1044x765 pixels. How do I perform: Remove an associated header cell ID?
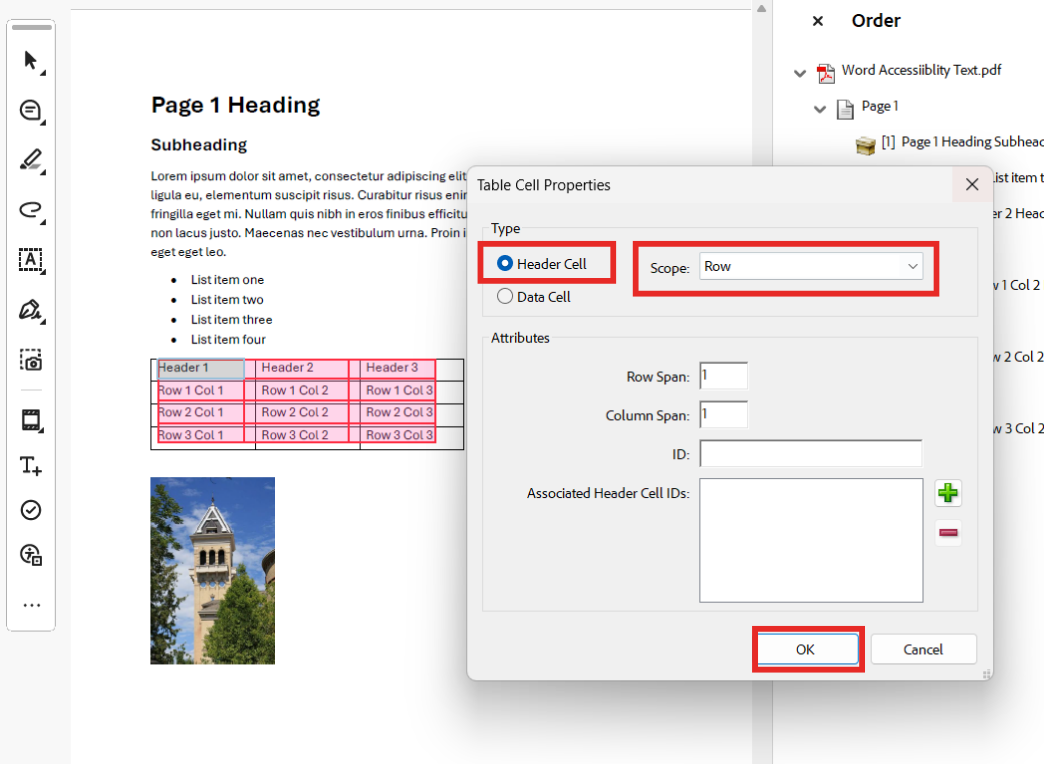(x=947, y=533)
